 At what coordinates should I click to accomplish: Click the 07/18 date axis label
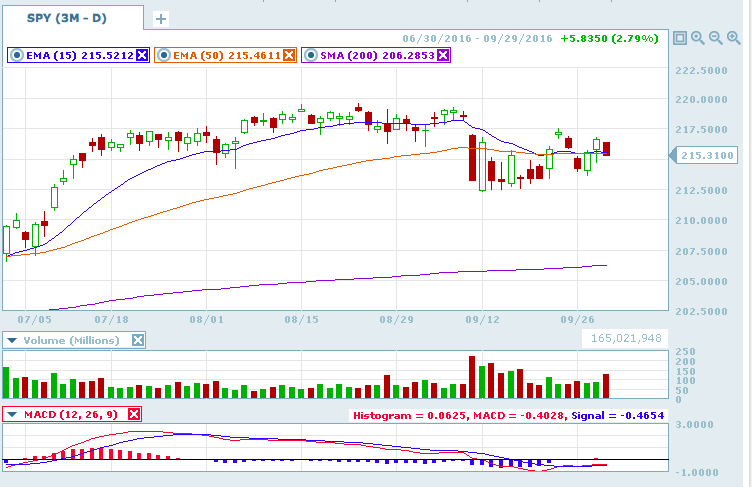point(111,319)
